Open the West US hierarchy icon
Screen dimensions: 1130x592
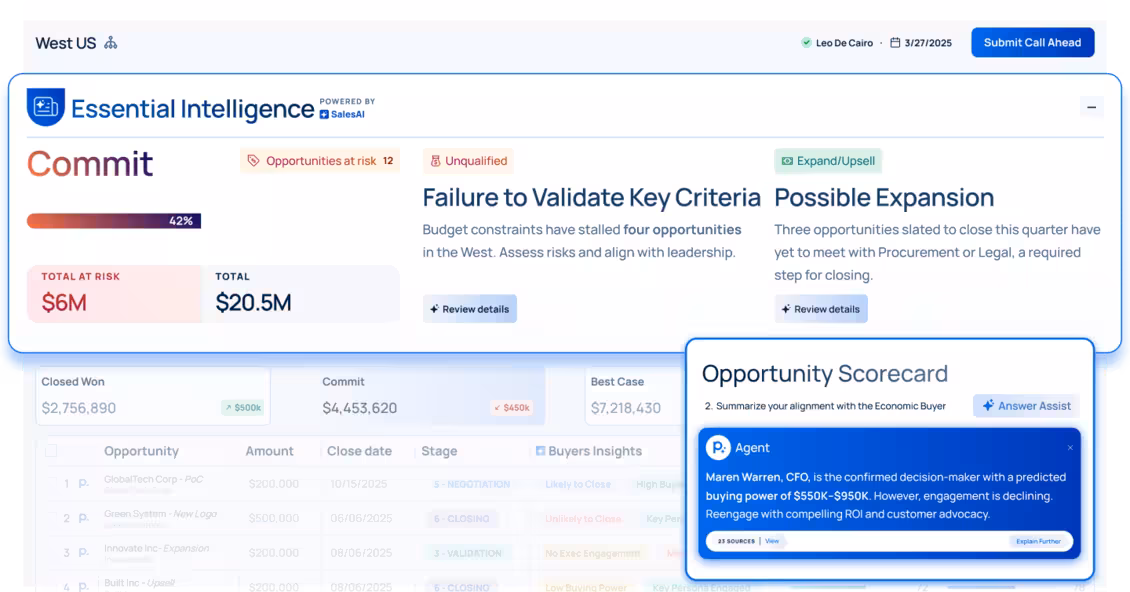(110, 43)
